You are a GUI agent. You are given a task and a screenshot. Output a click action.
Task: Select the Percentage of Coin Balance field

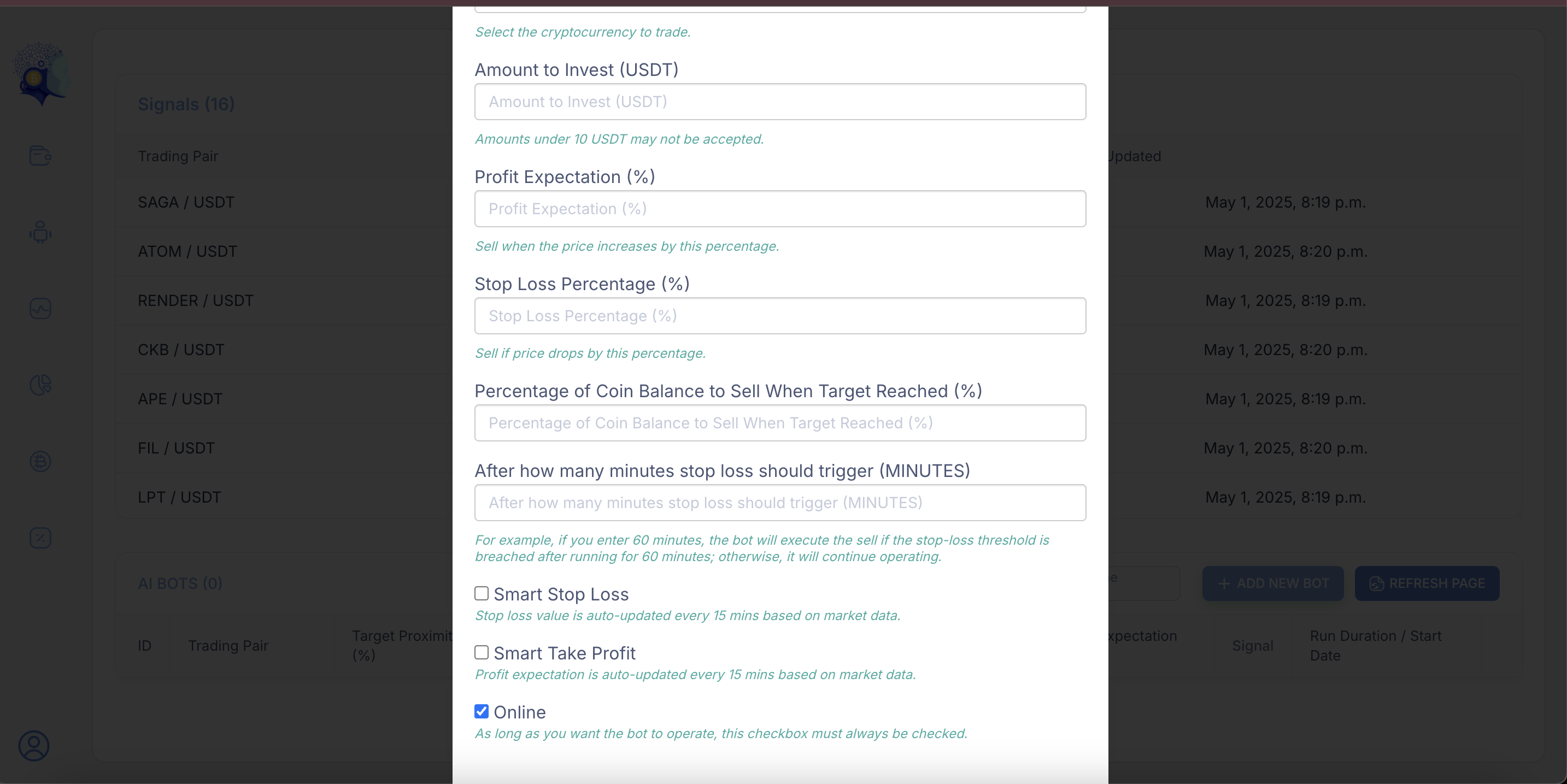(780, 423)
